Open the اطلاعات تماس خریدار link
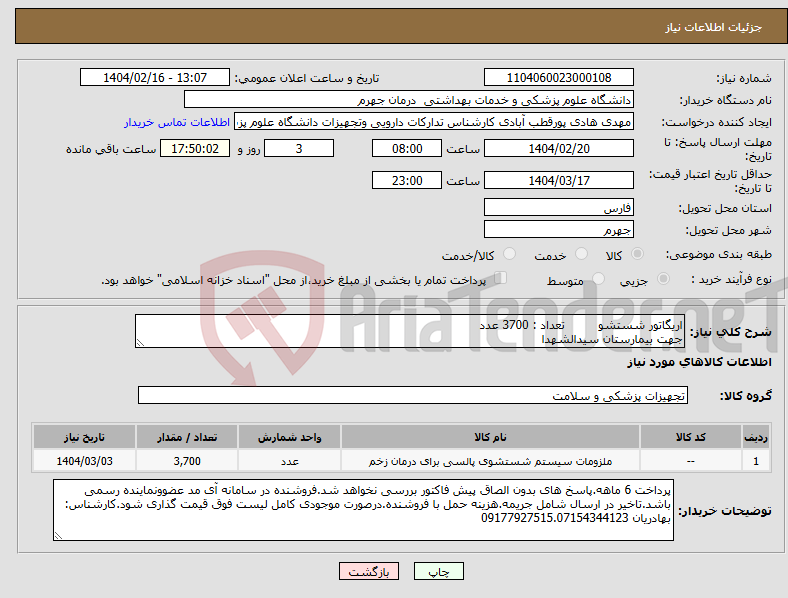This screenshot has width=788, height=598. pos(177,122)
